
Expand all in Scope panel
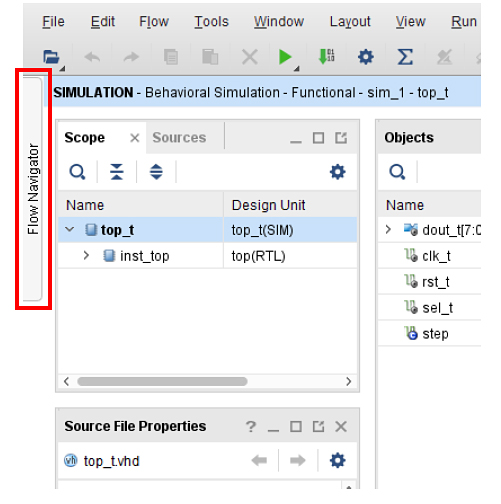(156, 172)
